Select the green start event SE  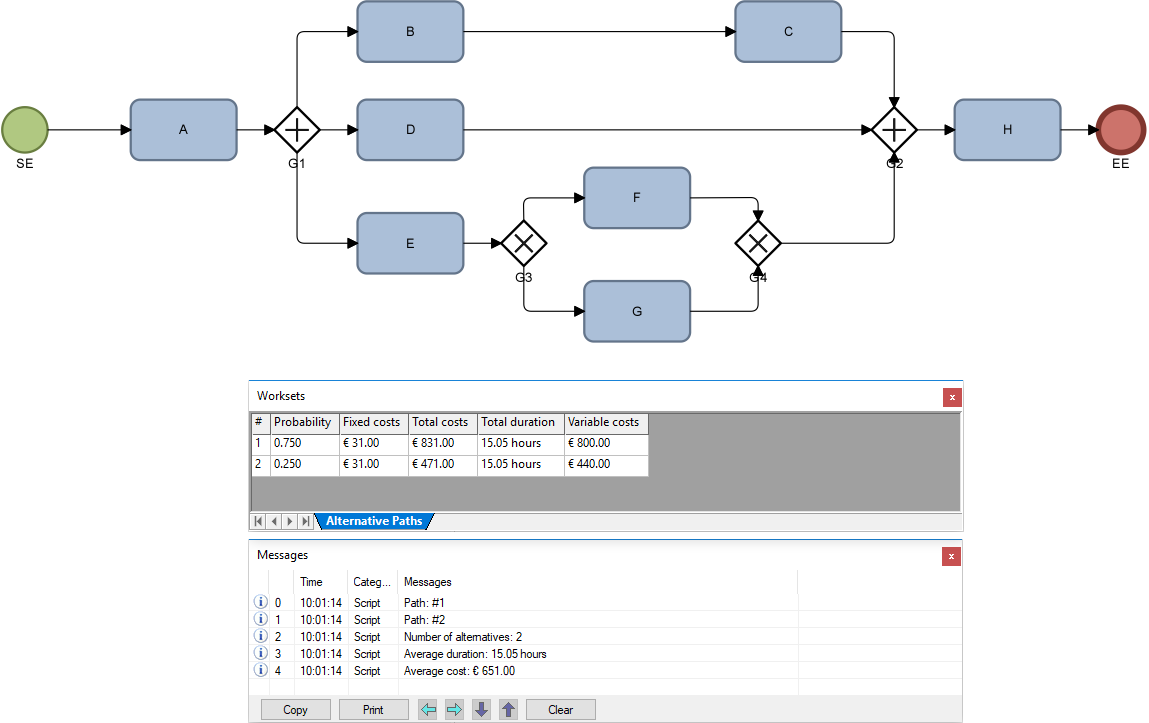[x=25, y=130]
